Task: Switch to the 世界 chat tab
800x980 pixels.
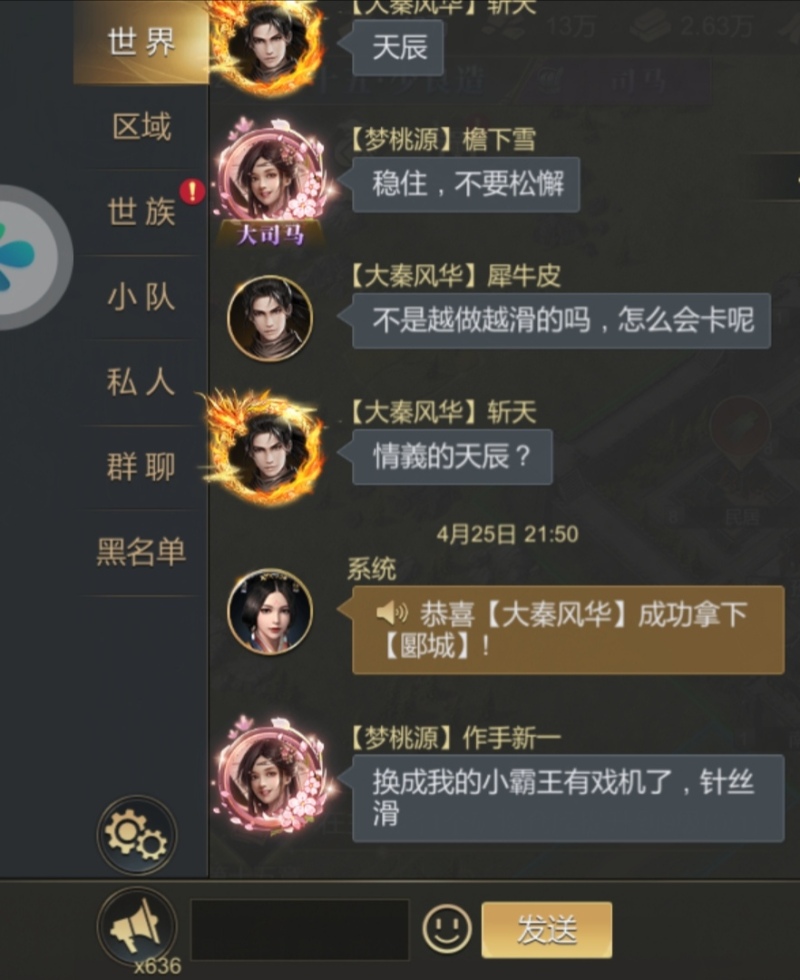Action: [141, 42]
